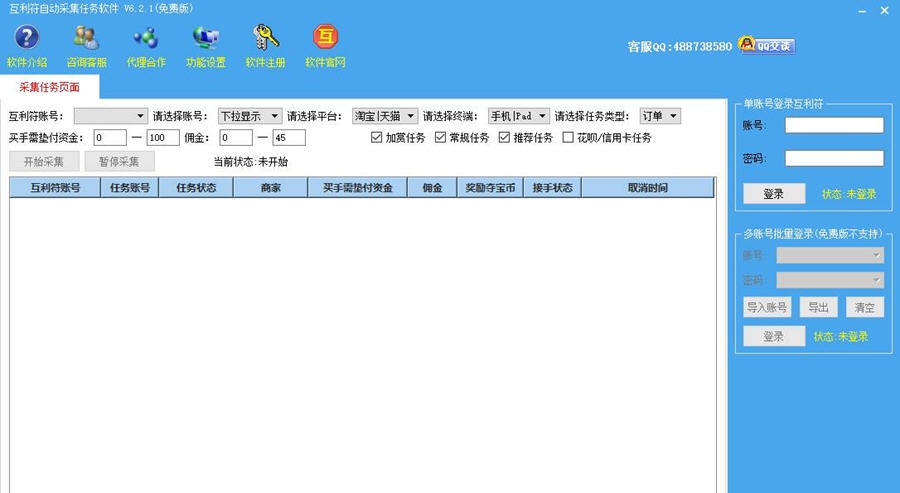Click the 导出 button
Viewport: 900px width, 493px height.
click(818, 307)
